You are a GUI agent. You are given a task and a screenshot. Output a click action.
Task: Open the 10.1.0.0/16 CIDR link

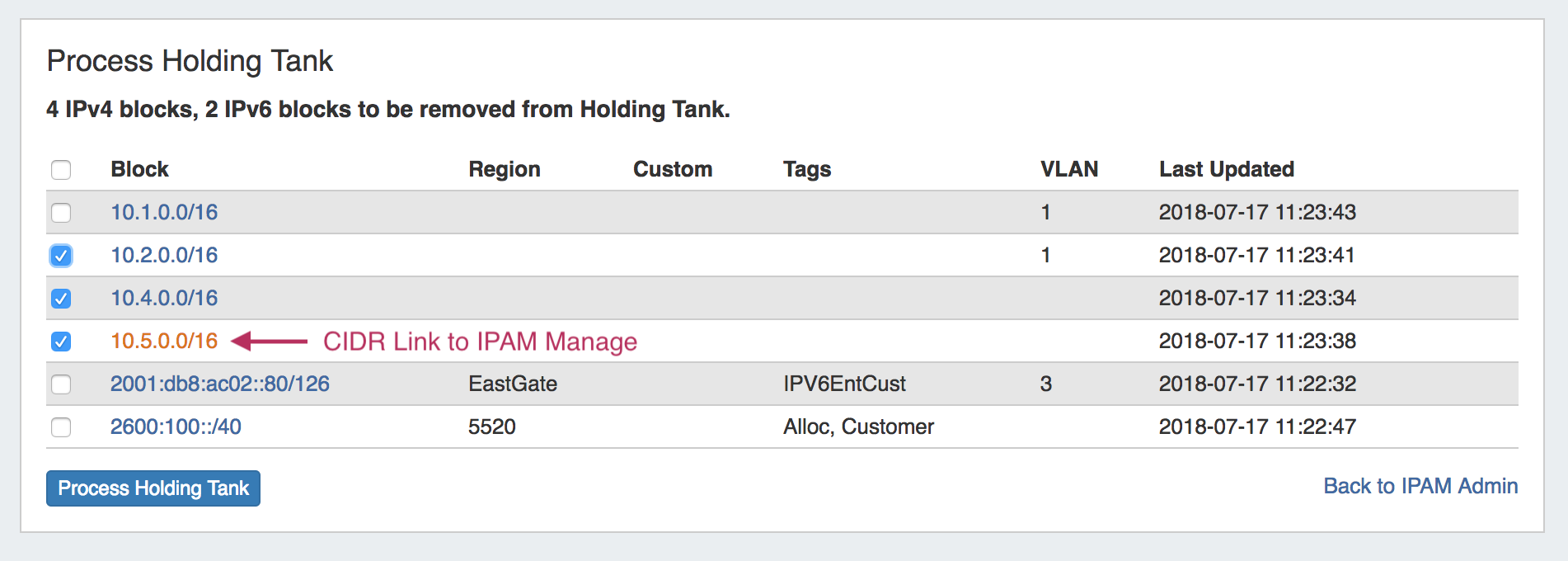click(164, 213)
